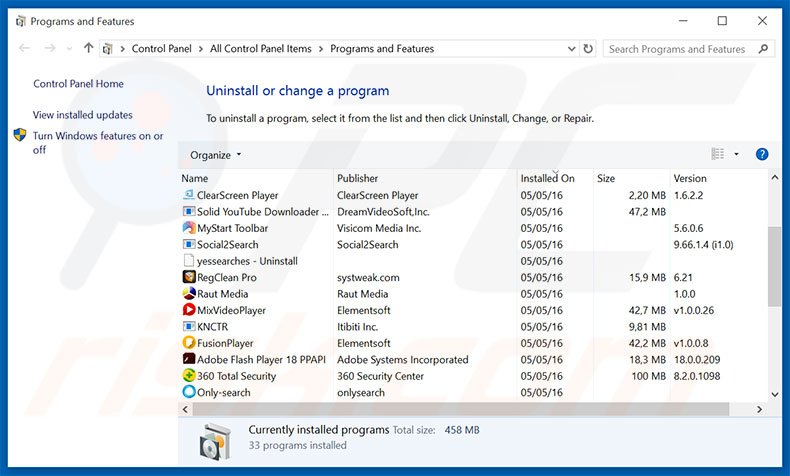Open the recent locations dropdown arrow

69,49
